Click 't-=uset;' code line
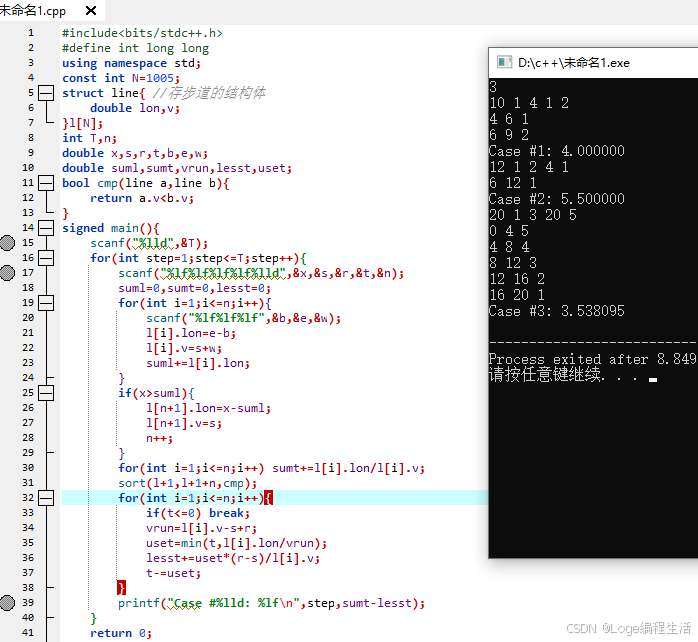 coord(173,573)
